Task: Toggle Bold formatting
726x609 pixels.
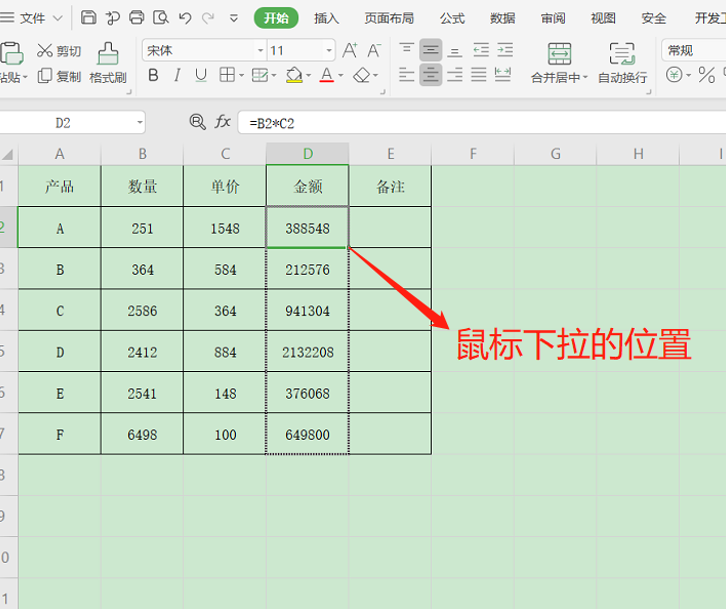Action: [153, 75]
